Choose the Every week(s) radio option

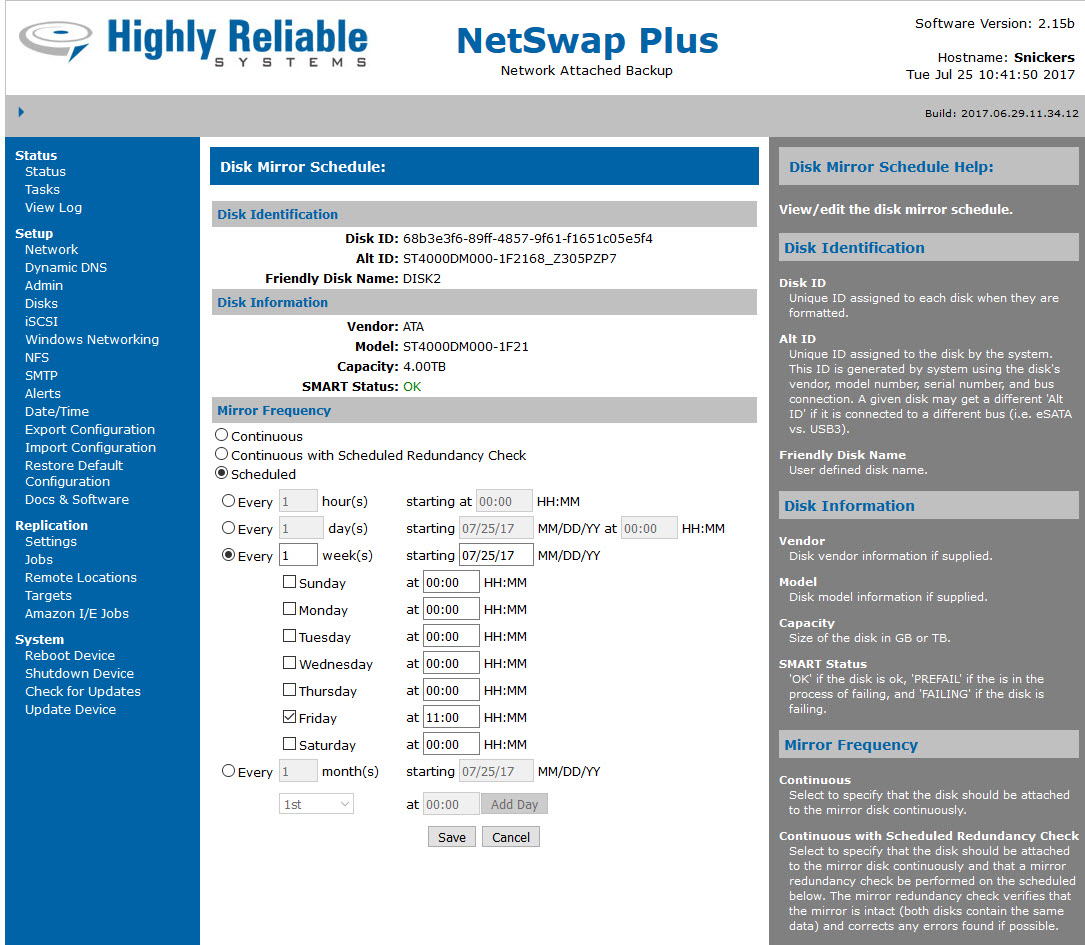coord(228,555)
